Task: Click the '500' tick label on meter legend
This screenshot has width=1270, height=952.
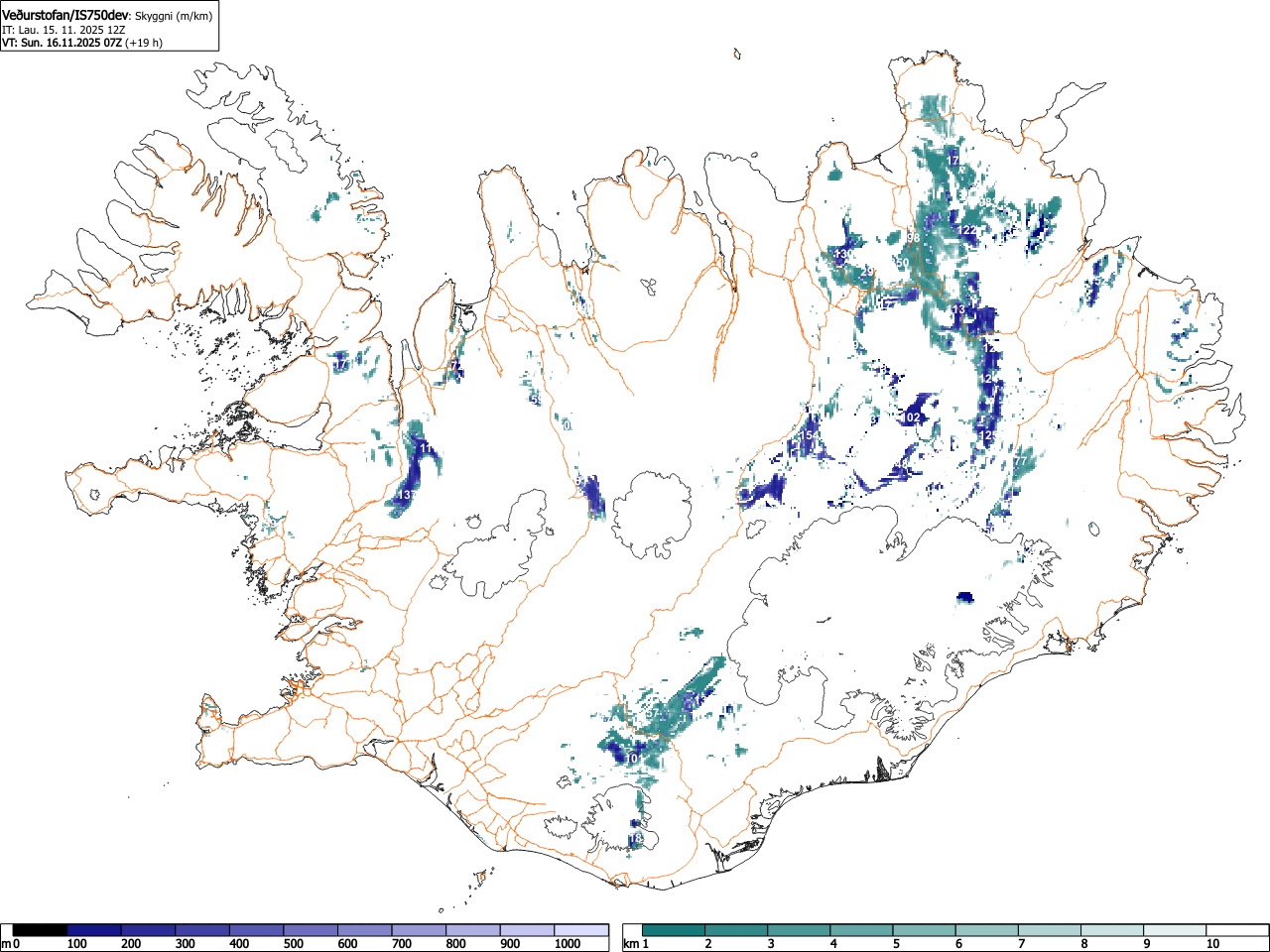Action: pyautogui.click(x=293, y=944)
